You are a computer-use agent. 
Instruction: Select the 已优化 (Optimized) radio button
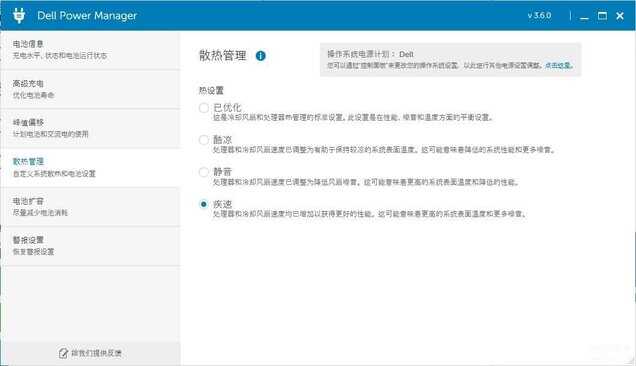coord(204,108)
